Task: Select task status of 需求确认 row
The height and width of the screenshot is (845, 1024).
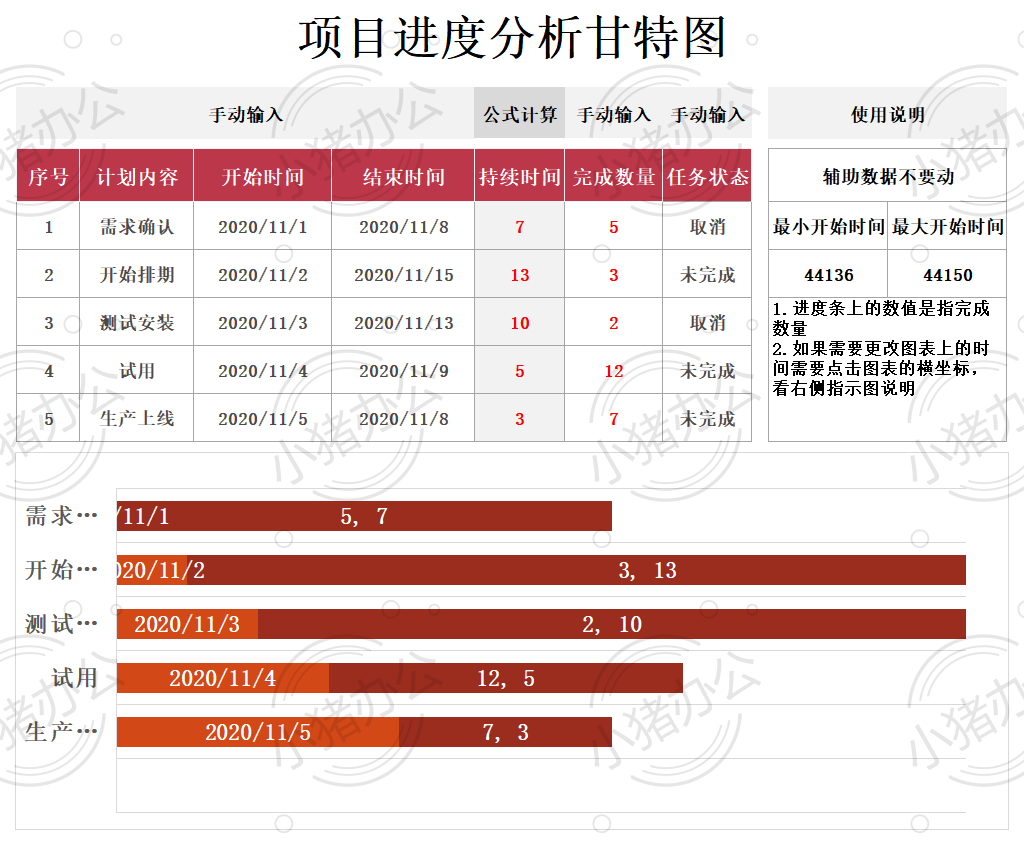Action: tap(707, 226)
